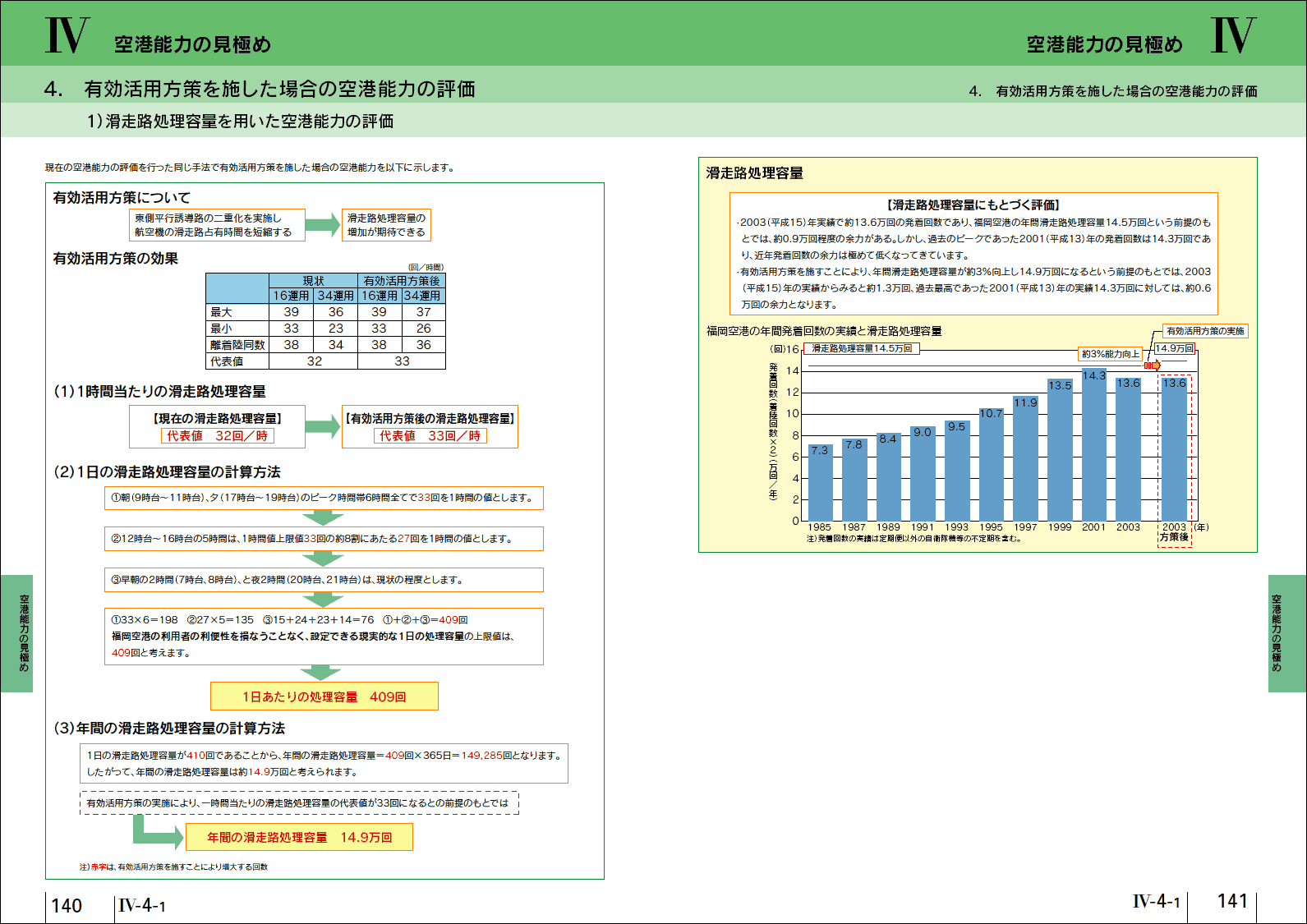Click the 32 cell in the table's 代表値 row
Viewport: 1307px width, 924px height.
pyautogui.click(x=314, y=361)
